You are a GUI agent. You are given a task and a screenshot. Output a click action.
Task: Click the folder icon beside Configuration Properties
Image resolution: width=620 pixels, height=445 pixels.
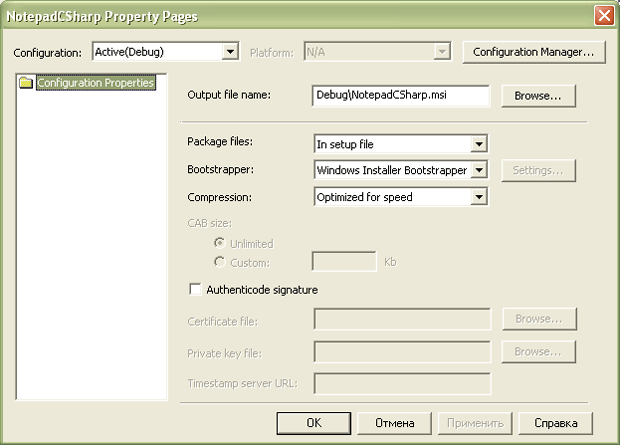click(x=26, y=83)
